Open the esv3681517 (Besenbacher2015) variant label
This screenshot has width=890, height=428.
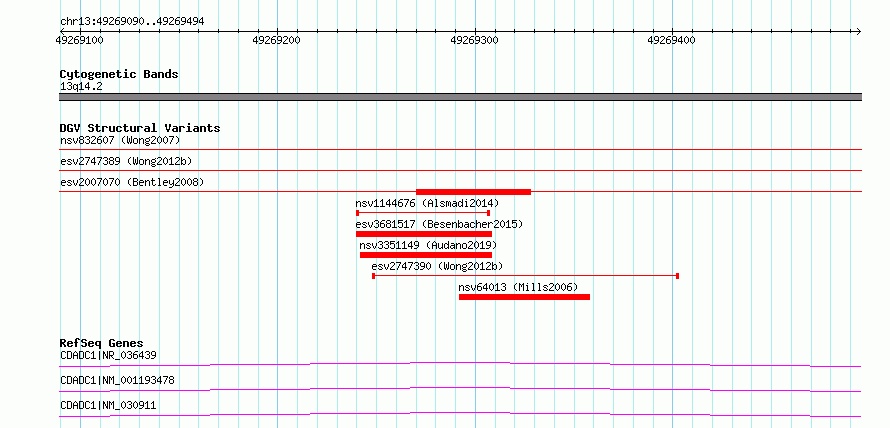(439, 224)
